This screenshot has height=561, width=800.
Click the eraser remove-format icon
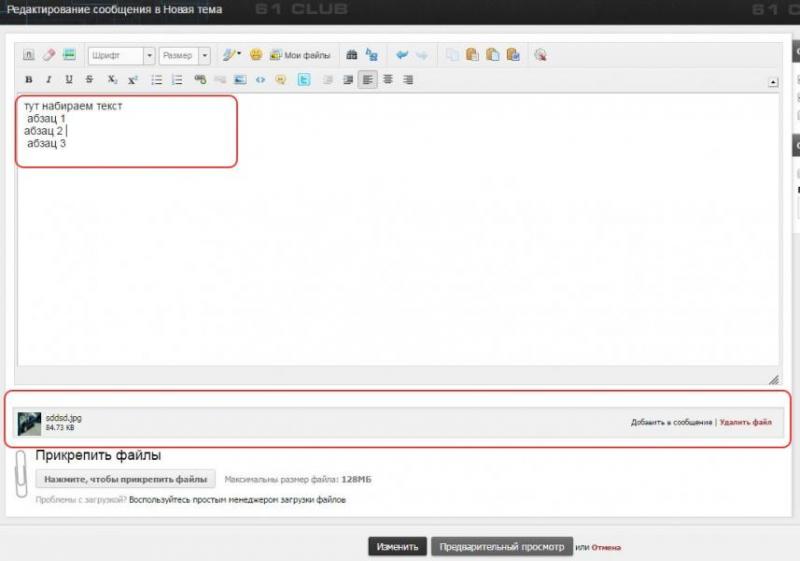point(49,56)
